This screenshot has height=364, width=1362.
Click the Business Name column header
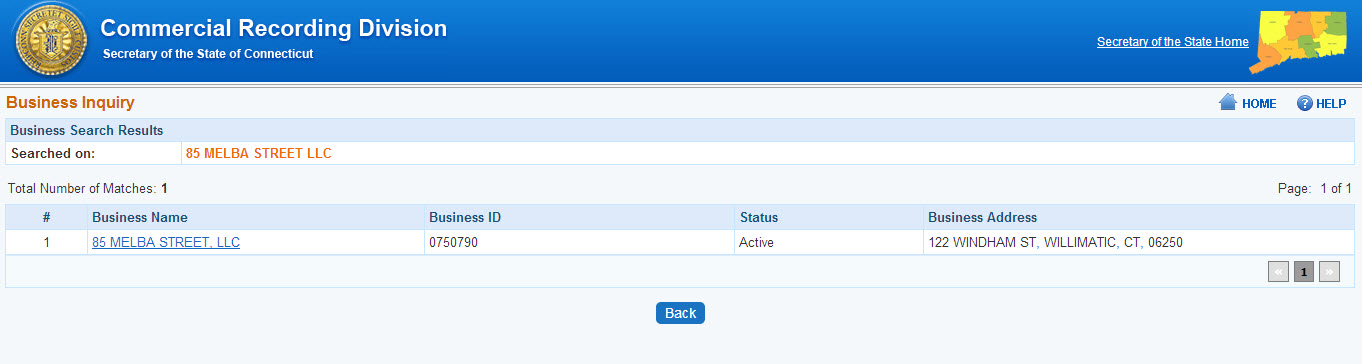pos(255,217)
